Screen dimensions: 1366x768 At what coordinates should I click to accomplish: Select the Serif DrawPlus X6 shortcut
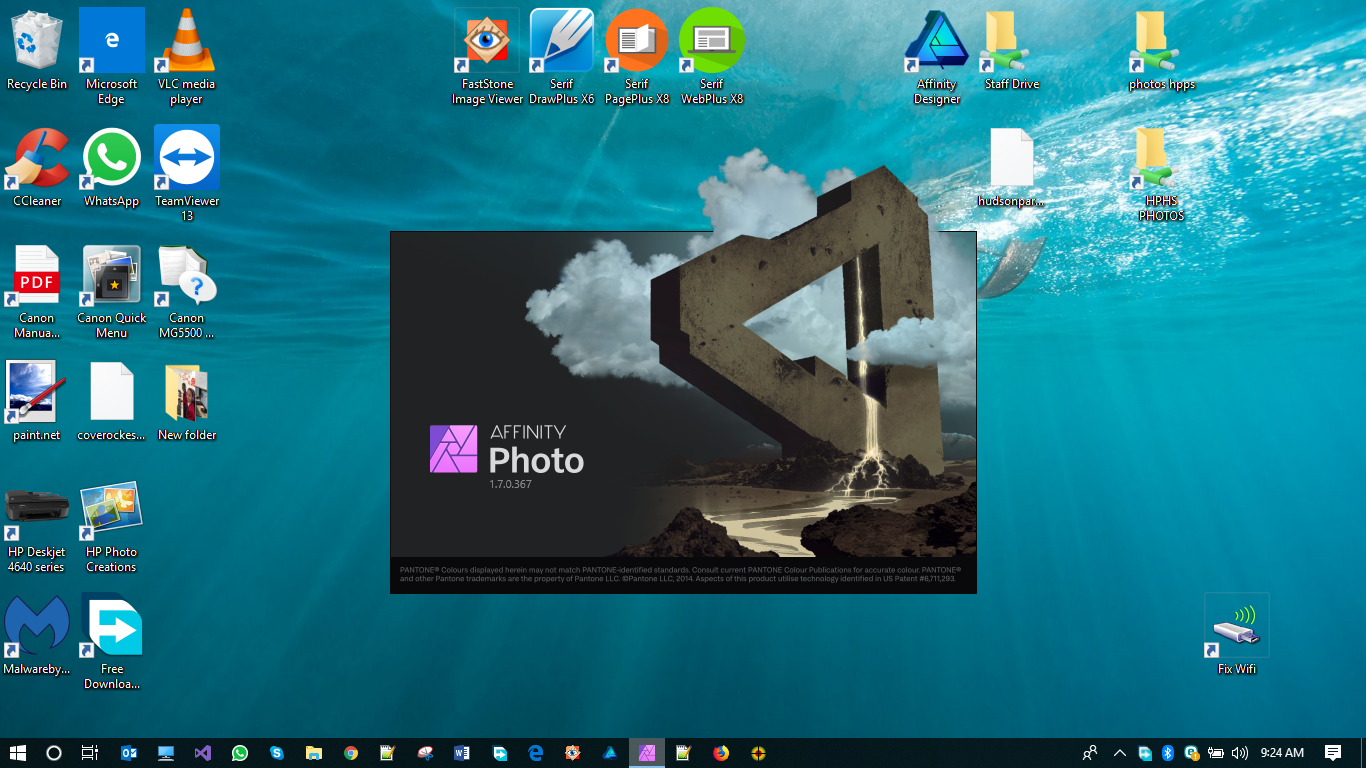561,56
